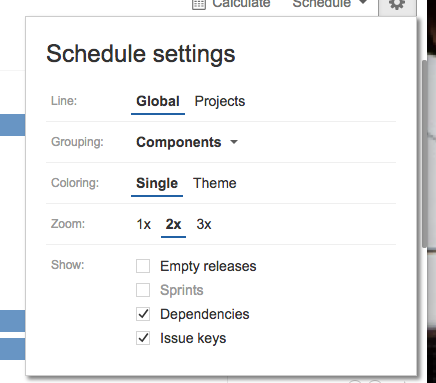Enable the Empty releases checkbox
The width and height of the screenshot is (436, 383).
click(x=143, y=266)
